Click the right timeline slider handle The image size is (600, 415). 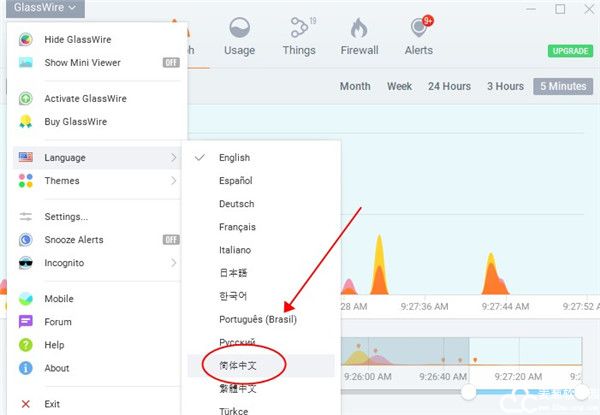pos(582,392)
